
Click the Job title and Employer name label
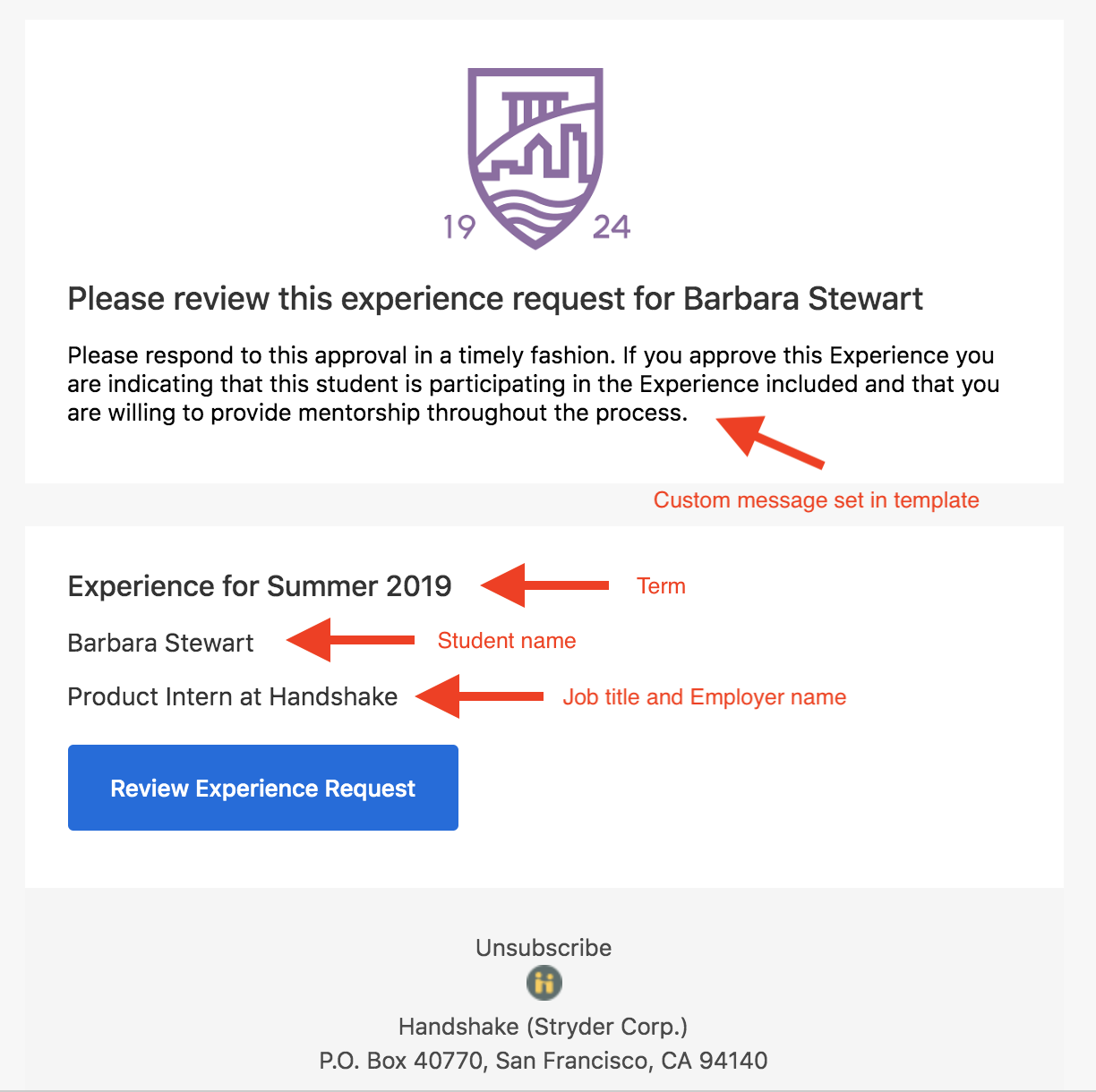[705, 697]
